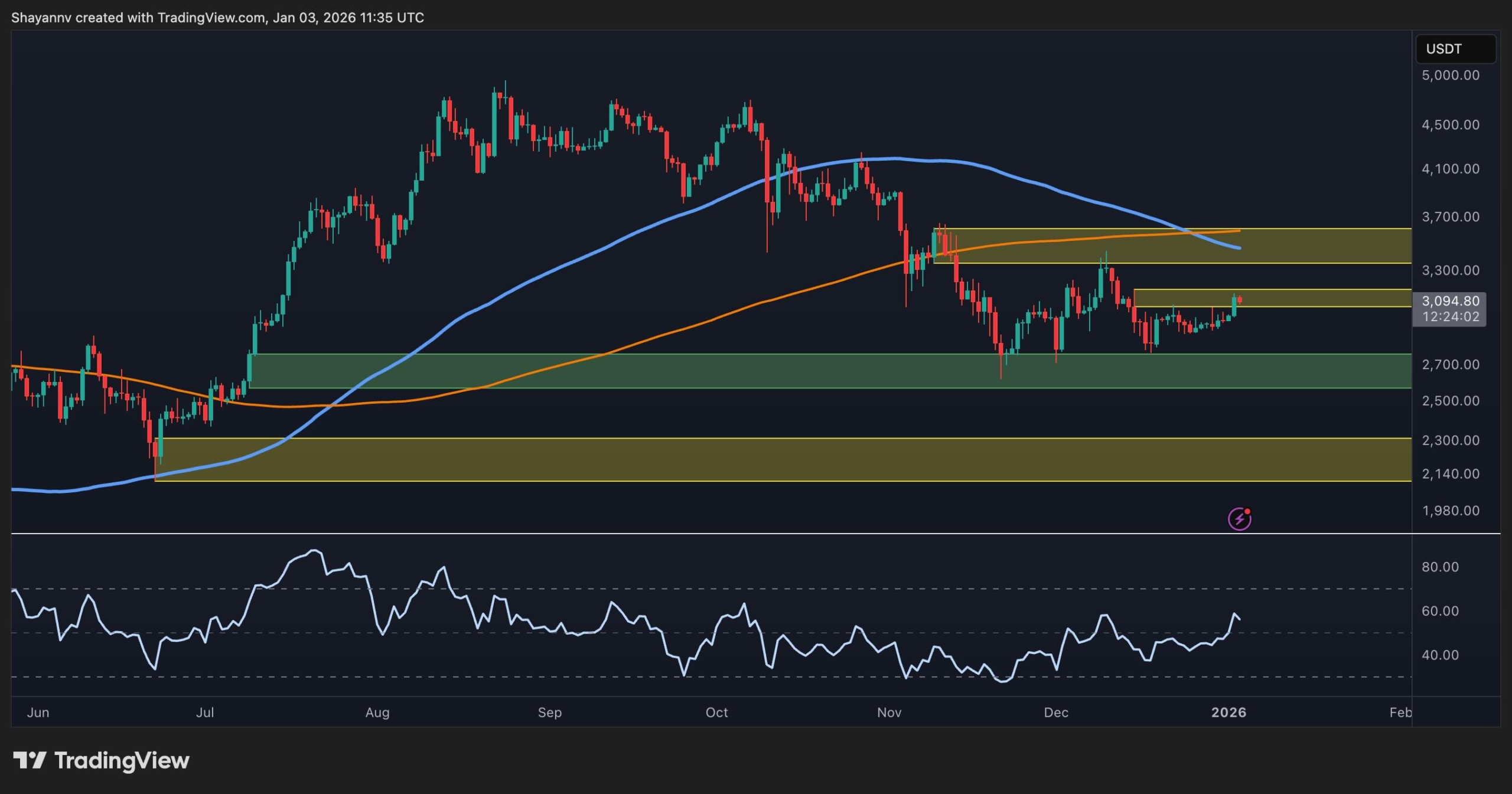
Task: Click the pane separator between chart and RSI
Action: click(x=709, y=533)
